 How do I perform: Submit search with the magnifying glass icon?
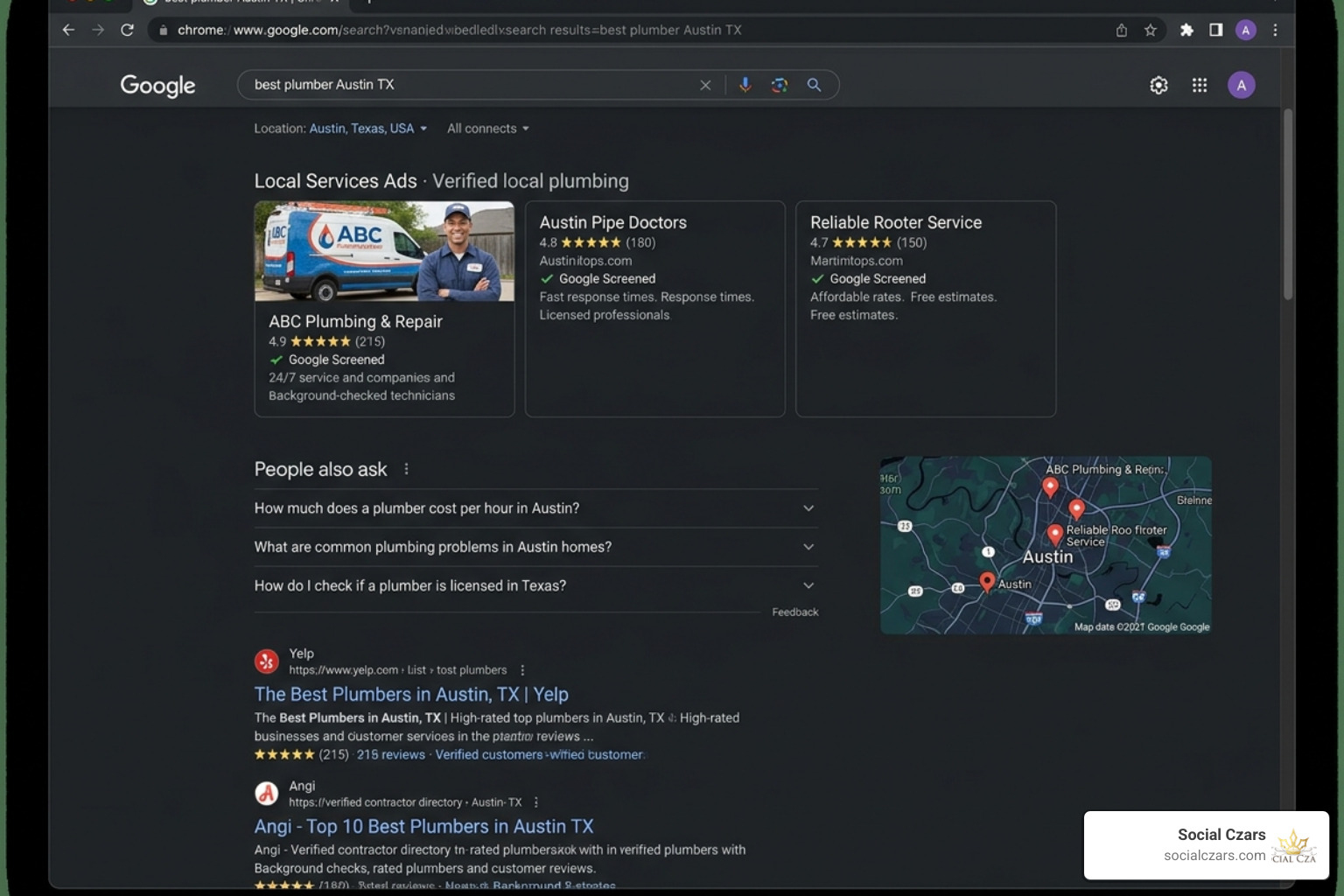(x=814, y=85)
